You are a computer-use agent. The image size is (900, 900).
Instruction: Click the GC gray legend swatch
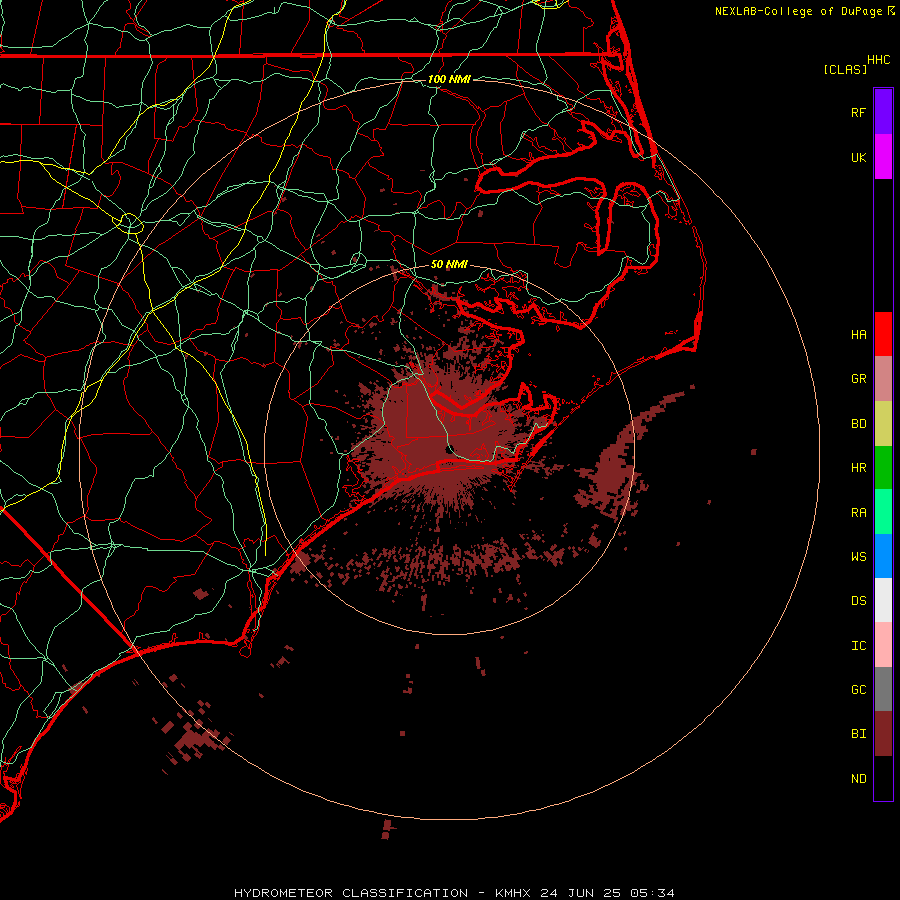[x=883, y=689]
